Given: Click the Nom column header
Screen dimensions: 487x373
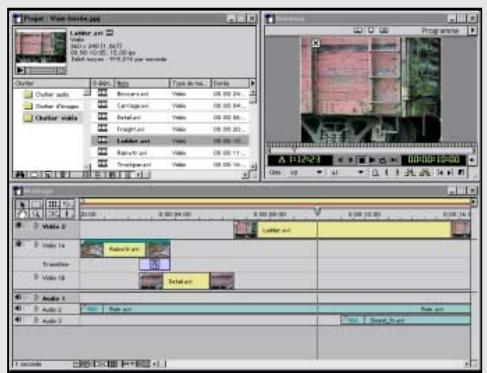Looking at the screenshot, I should (142, 83).
